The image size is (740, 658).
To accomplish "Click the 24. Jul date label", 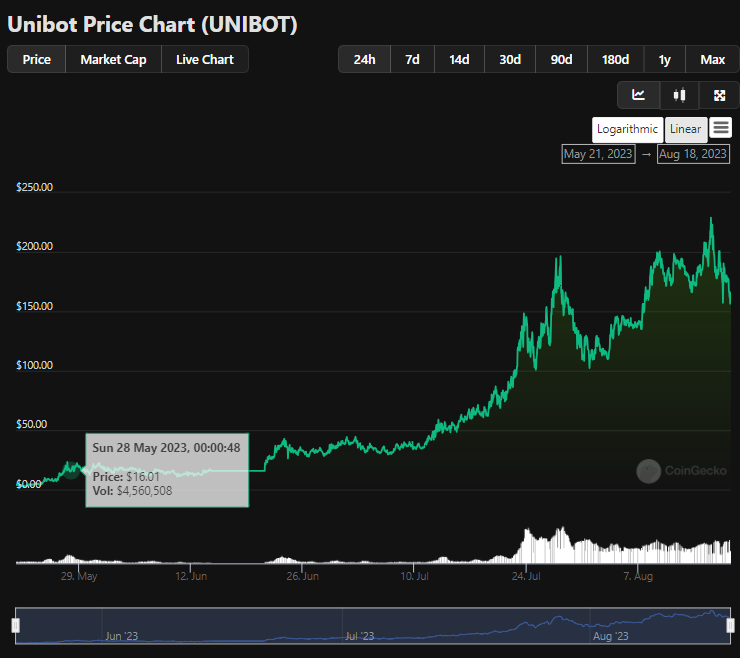I will pyautogui.click(x=526, y=576).
